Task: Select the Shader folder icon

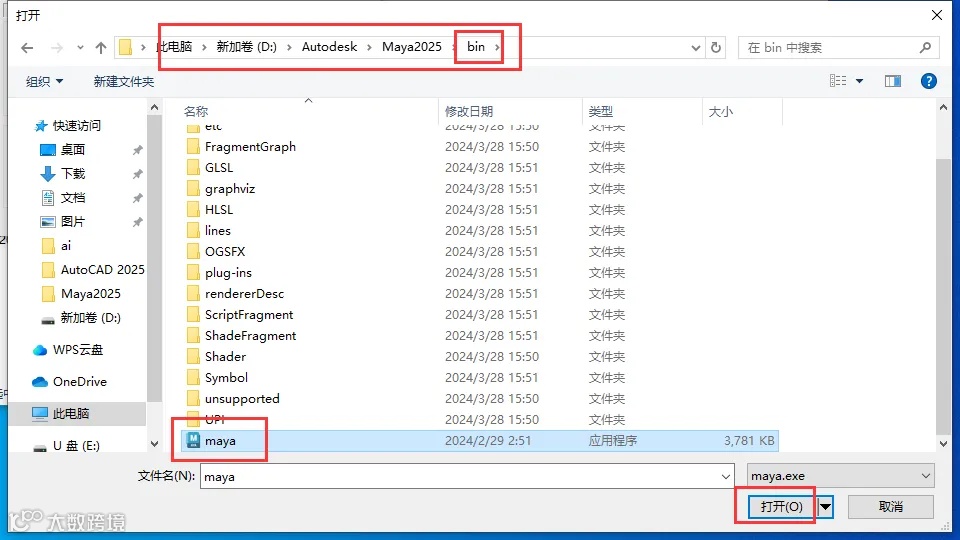Action: pyautogui.click(x=193, y=356)
